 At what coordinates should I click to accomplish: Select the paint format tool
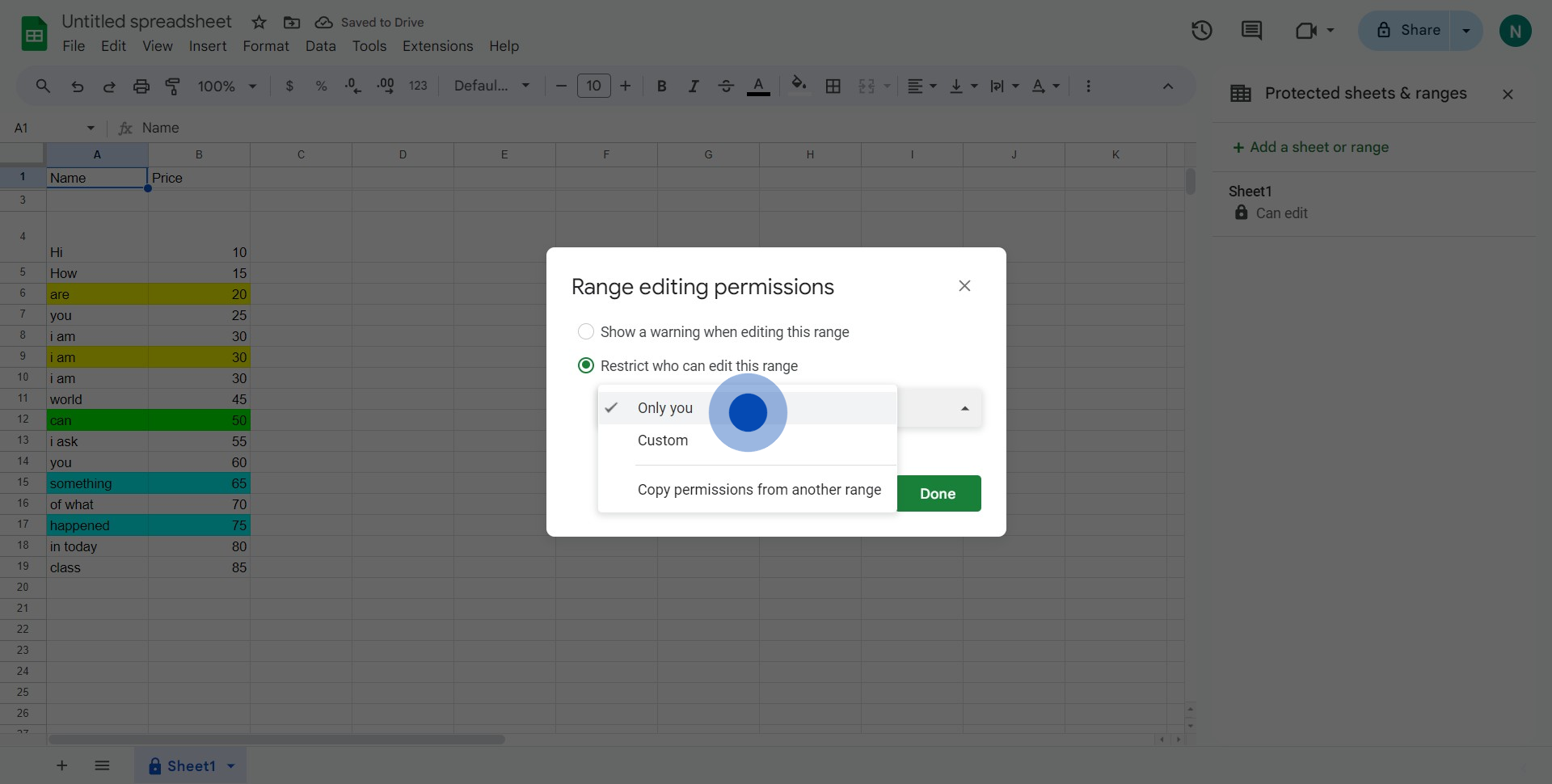173,86
